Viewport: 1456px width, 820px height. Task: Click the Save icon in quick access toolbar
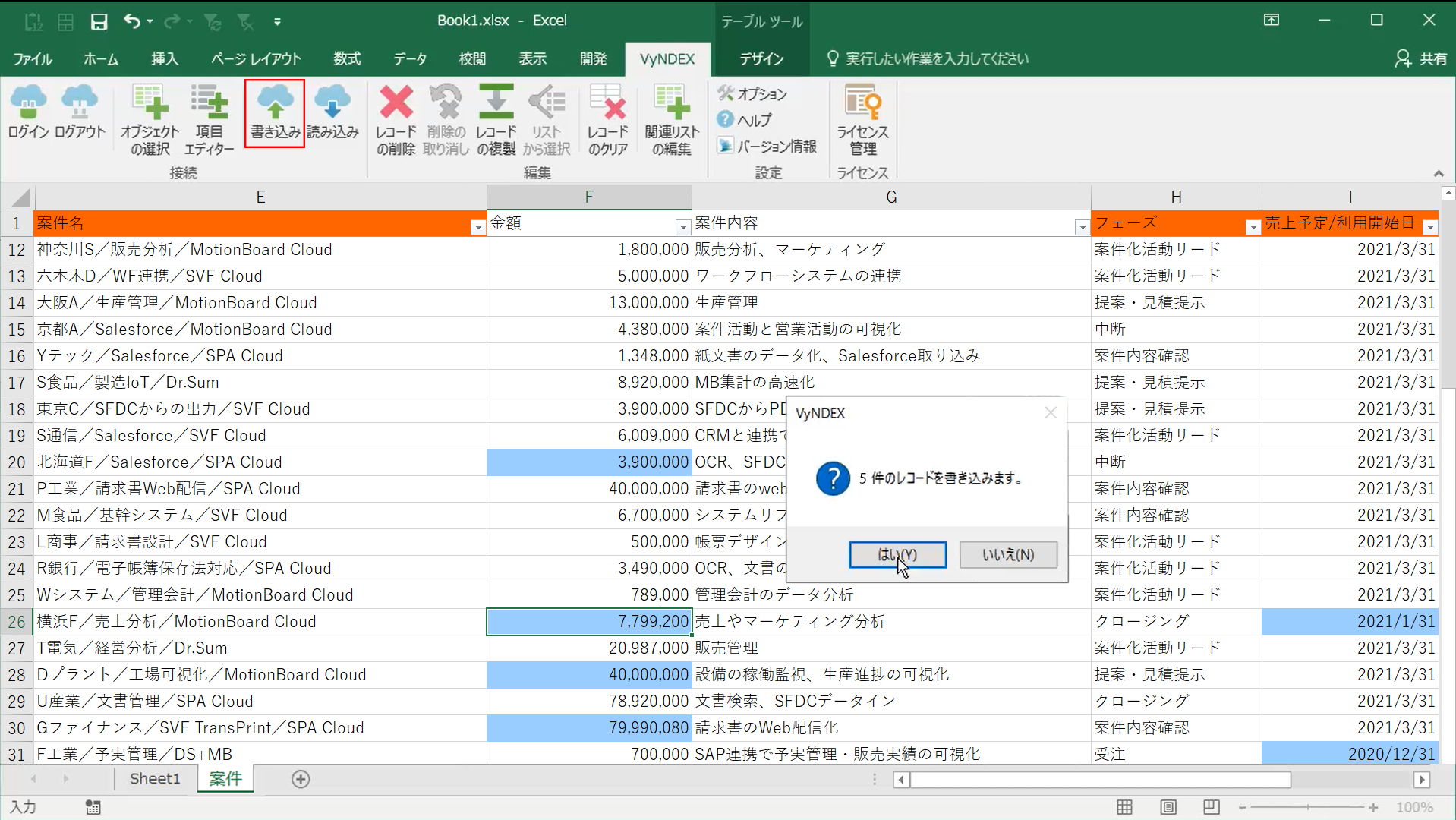99,21
